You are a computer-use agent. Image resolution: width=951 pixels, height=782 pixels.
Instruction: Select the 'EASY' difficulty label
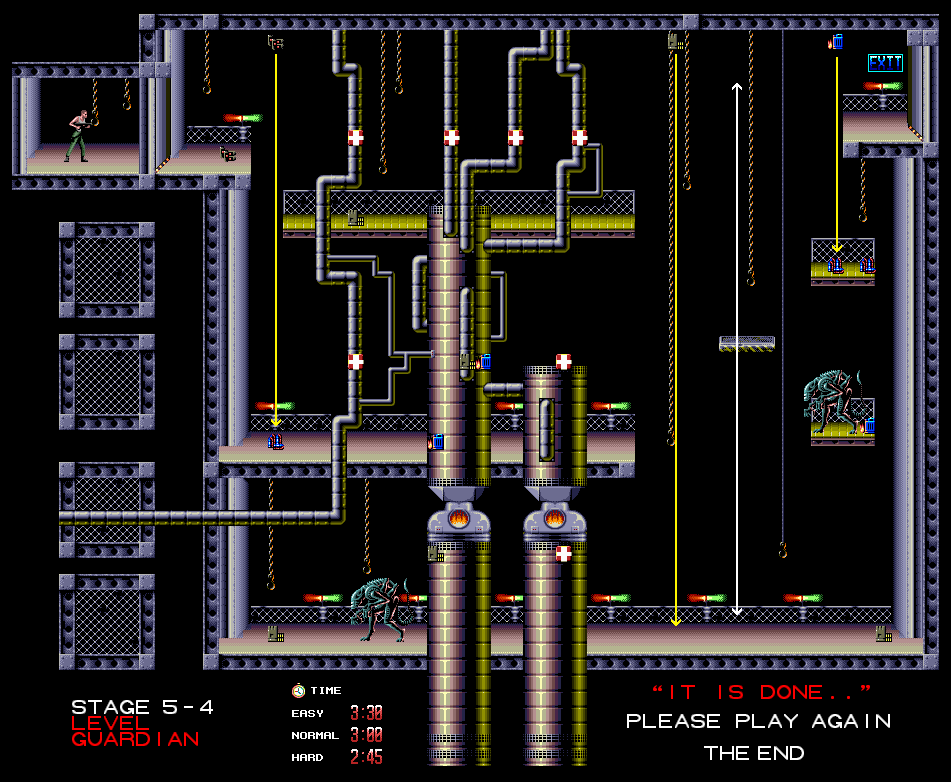click(x=307, y=713)
